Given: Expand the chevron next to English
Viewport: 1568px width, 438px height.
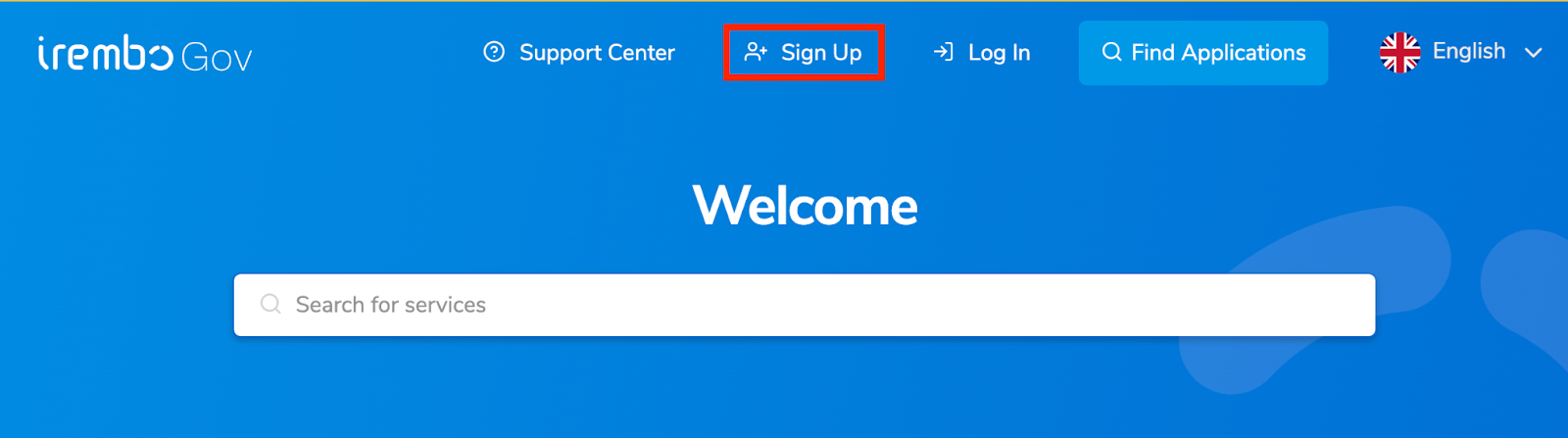Looking at the screenshot, I should coord(1534,53).
